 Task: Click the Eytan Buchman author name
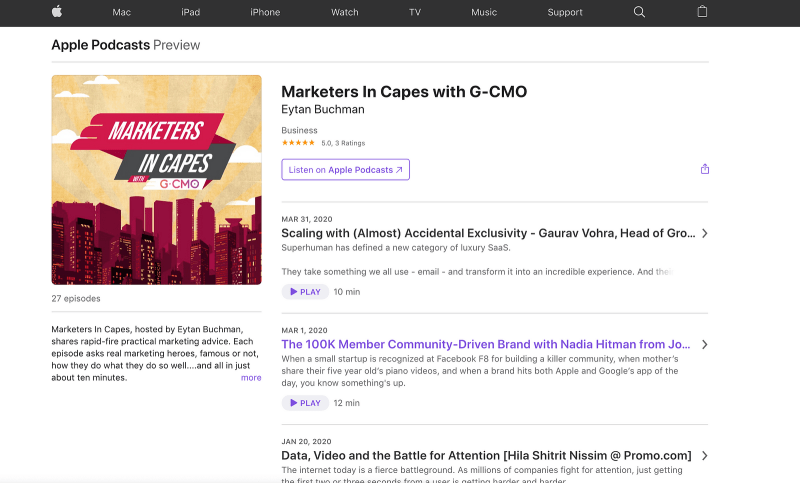[x=323, y=109]
